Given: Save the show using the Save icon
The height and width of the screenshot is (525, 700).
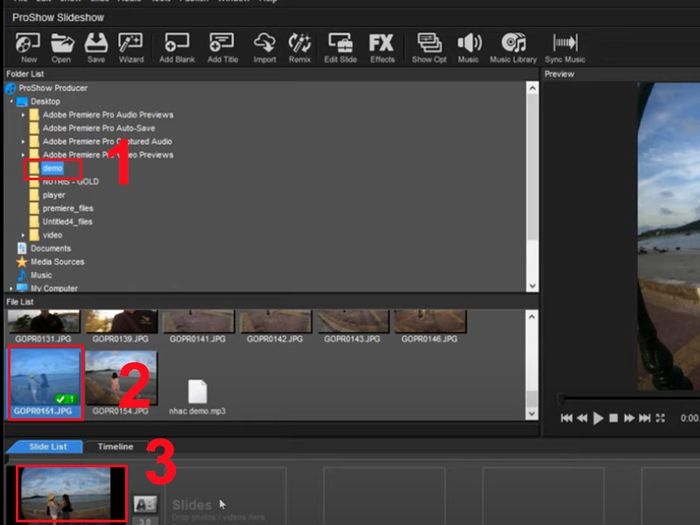Looking at the screenshot, I should click(96, 46).
